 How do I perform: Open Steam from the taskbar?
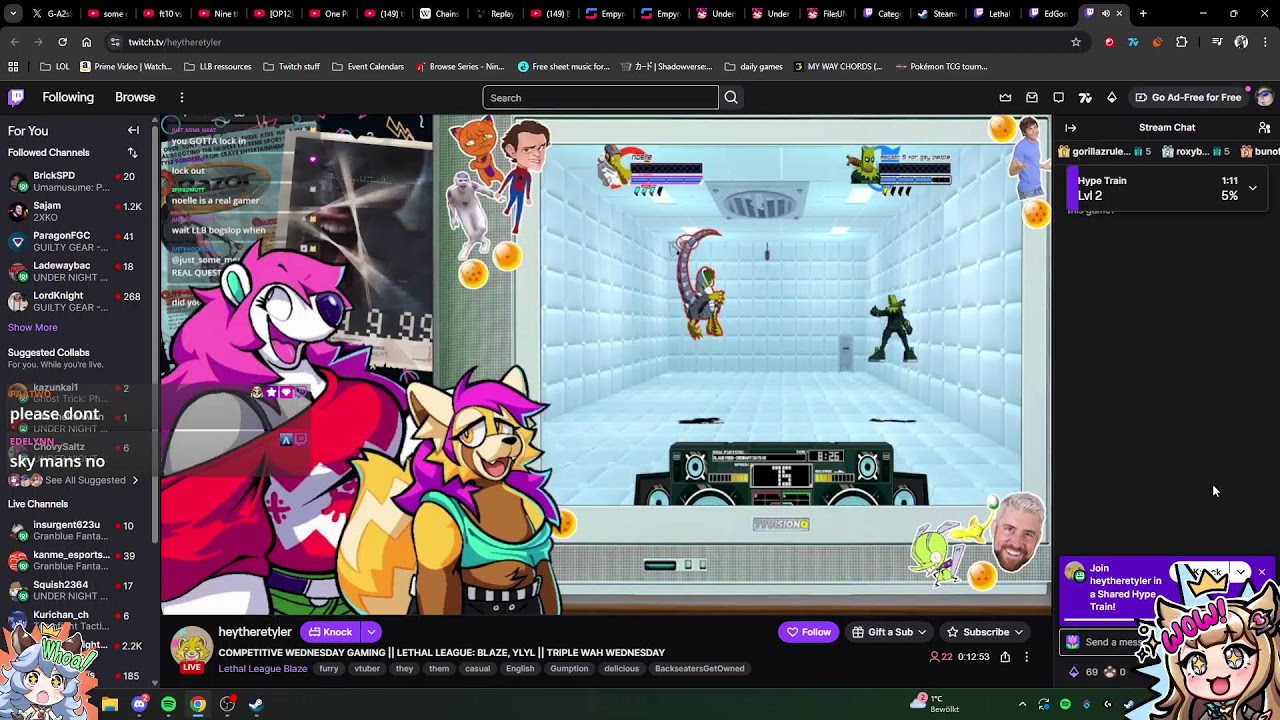[x=256, y=704]
